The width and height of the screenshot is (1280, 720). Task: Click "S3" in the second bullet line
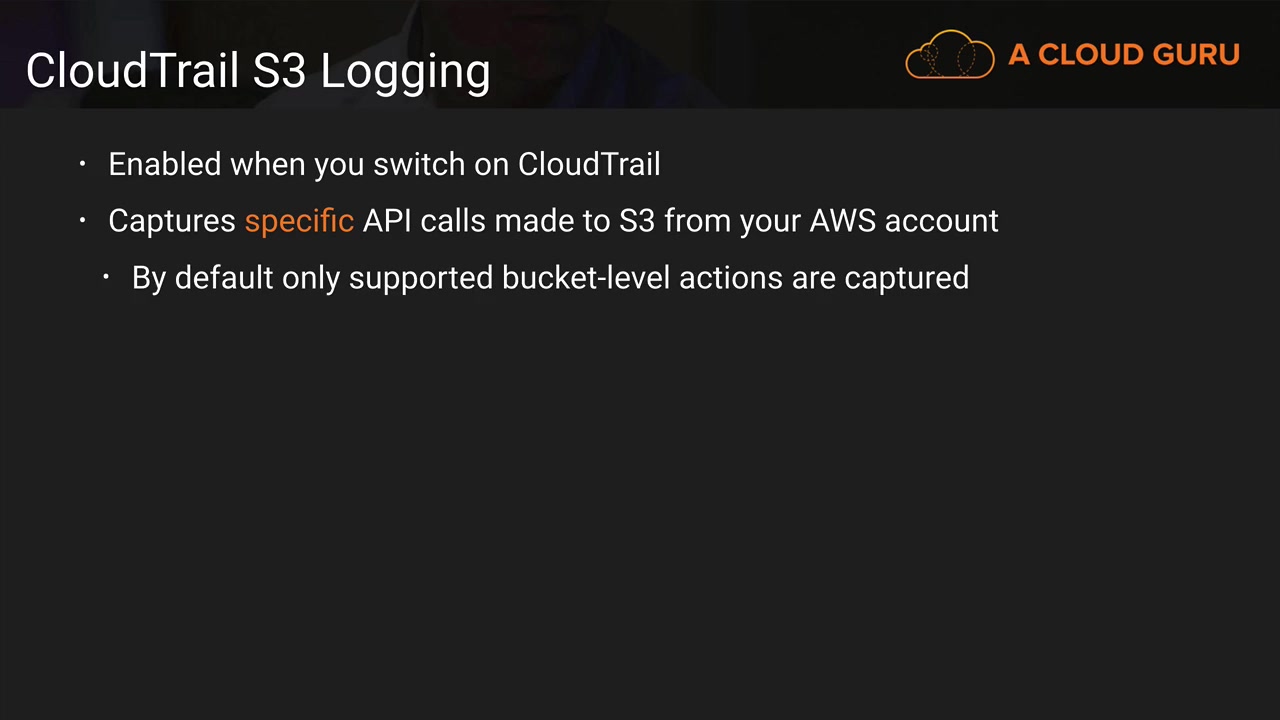pyautogui.click(x=636, y=221)
